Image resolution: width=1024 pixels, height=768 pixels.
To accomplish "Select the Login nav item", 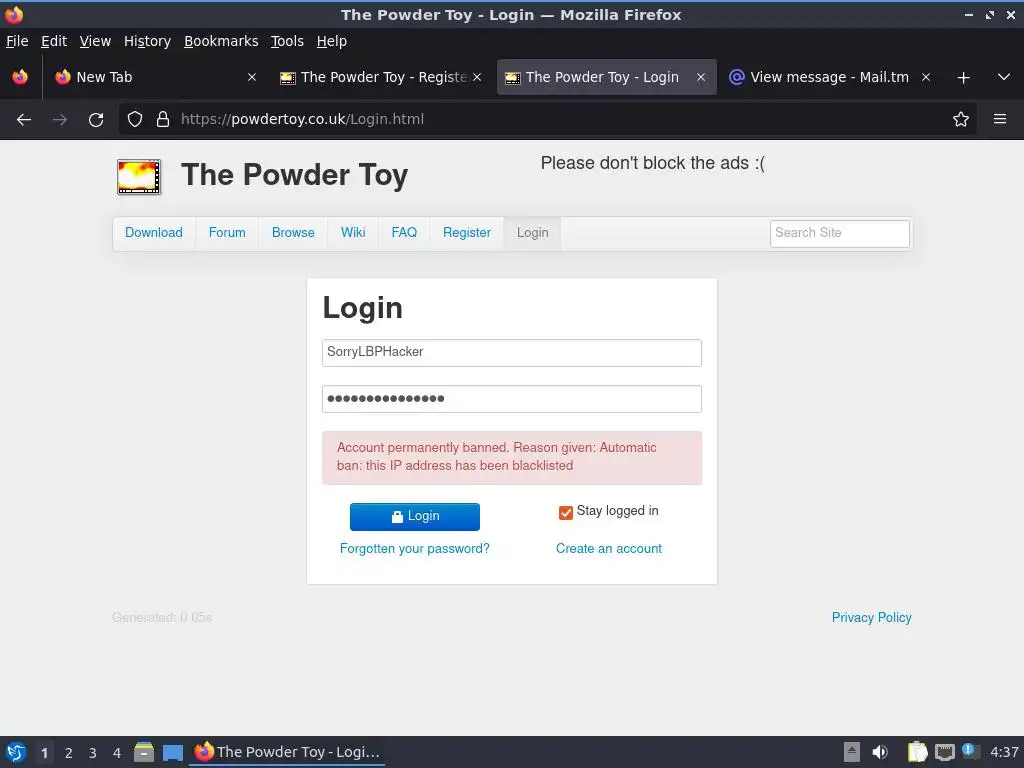I will point(533,232).
